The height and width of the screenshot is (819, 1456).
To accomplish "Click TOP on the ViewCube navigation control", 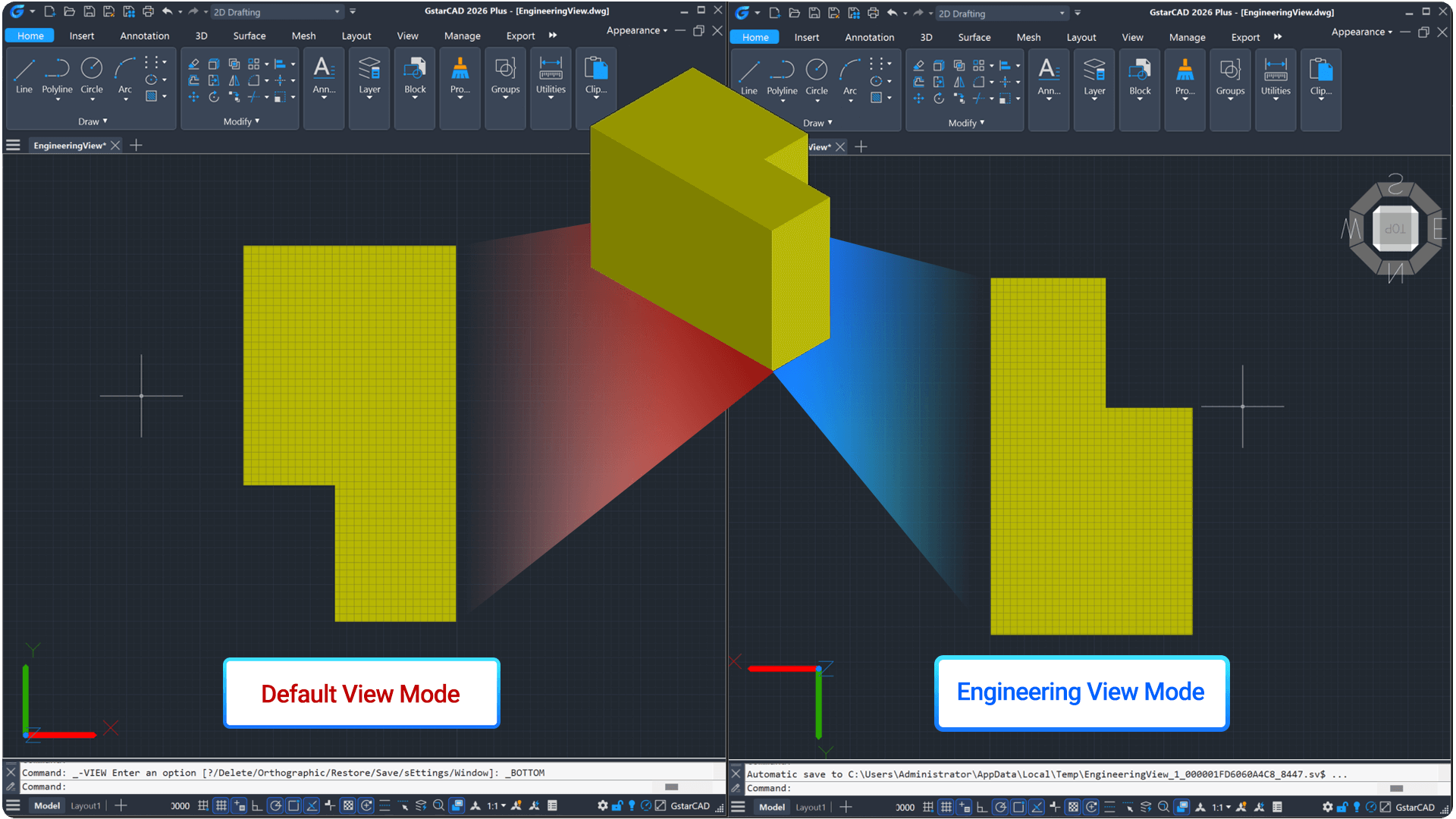I will click(1395, 227).
